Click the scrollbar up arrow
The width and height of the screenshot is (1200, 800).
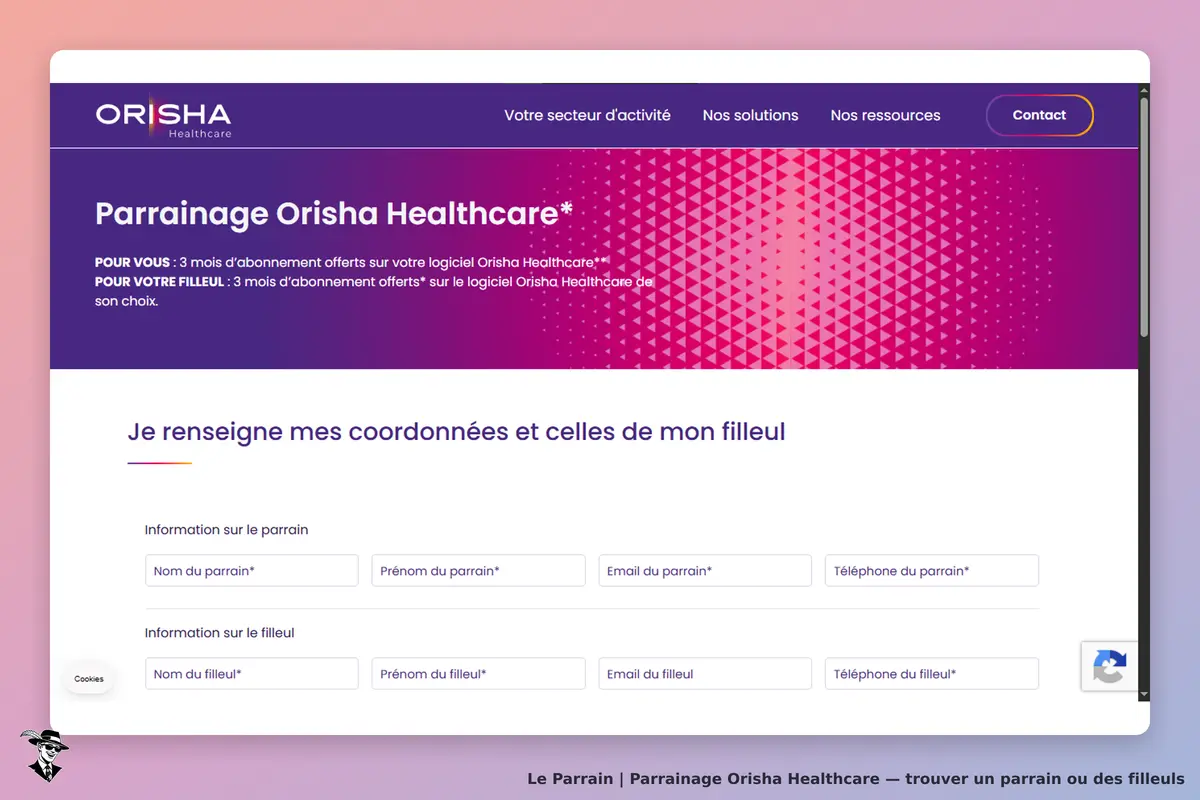pos(1144,90)
